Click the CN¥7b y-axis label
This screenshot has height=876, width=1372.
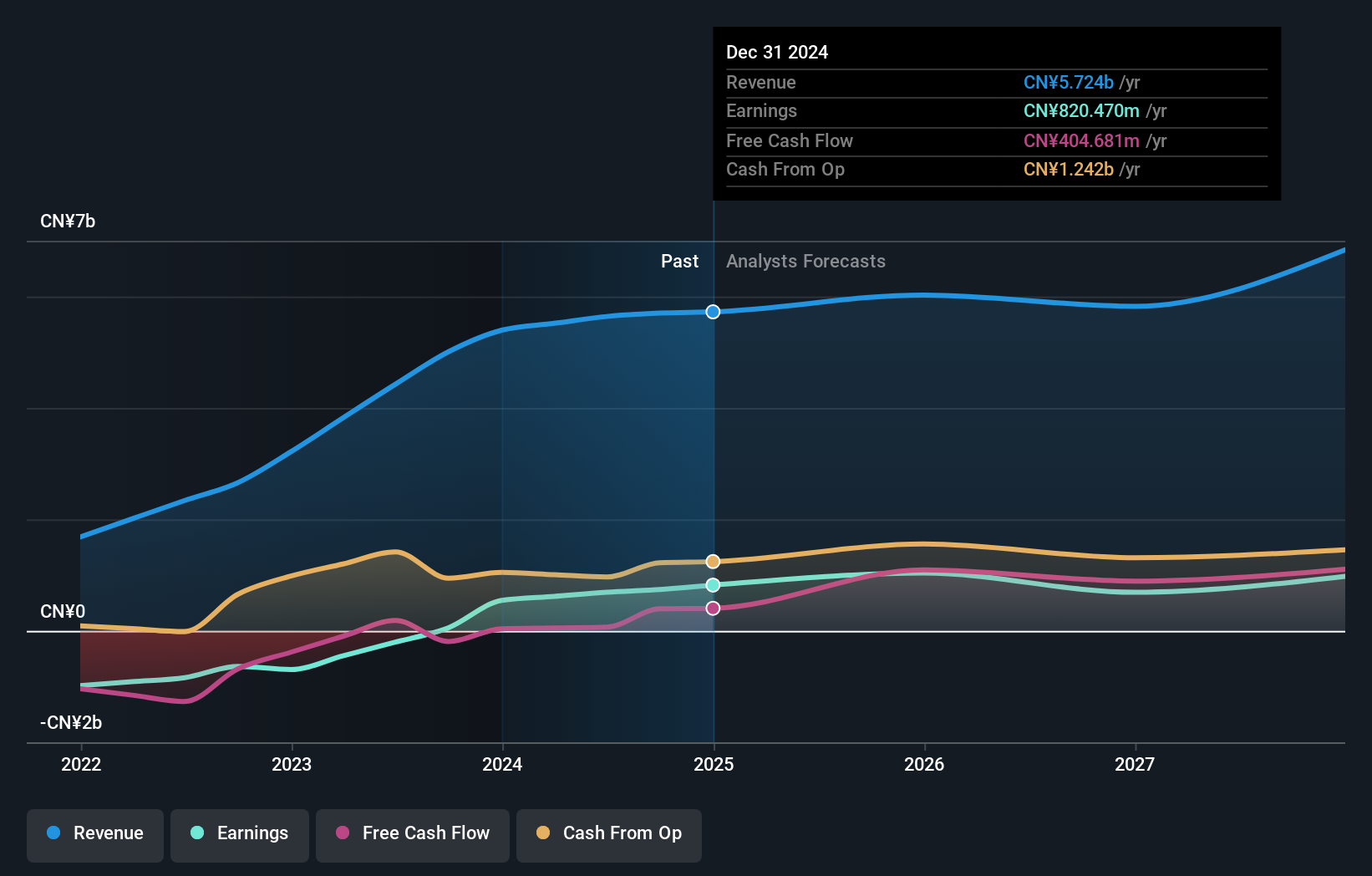[68, 222]
